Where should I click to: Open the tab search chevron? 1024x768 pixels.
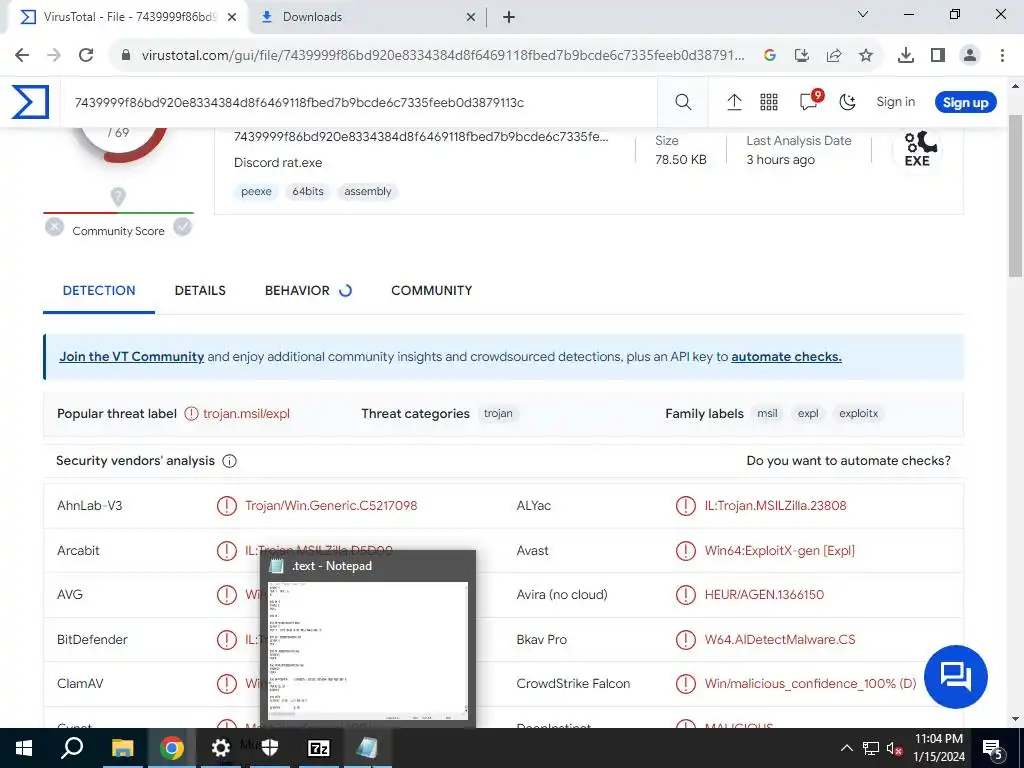[863, 14]
